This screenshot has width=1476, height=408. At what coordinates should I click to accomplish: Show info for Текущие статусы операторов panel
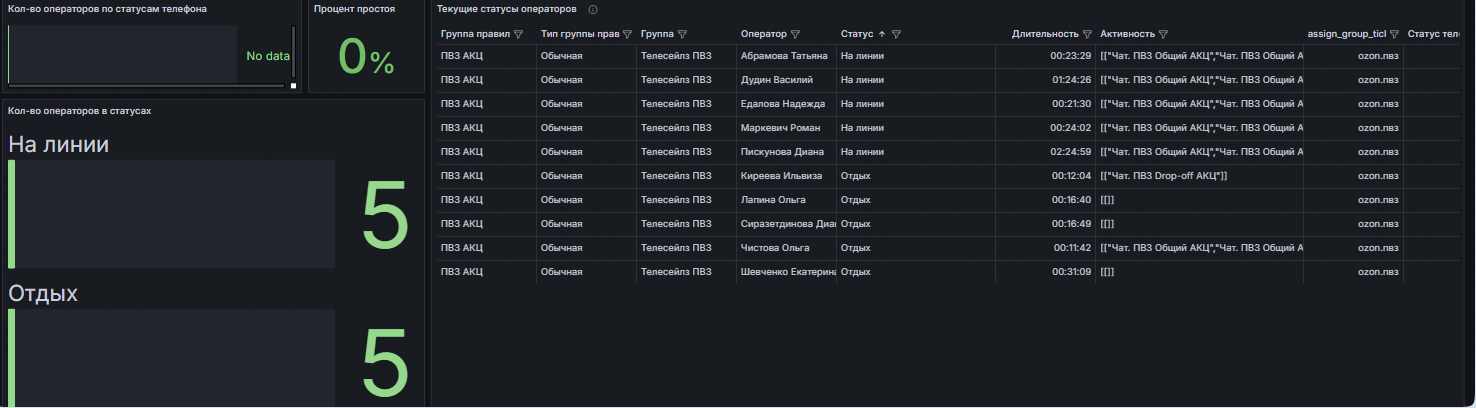[x=593, y=9]
